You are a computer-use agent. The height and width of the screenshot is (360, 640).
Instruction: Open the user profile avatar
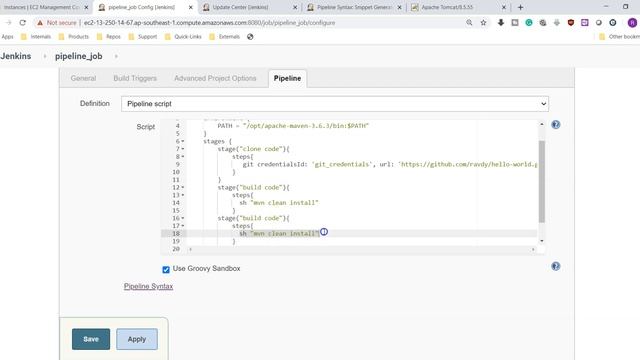tap(632, 23)
